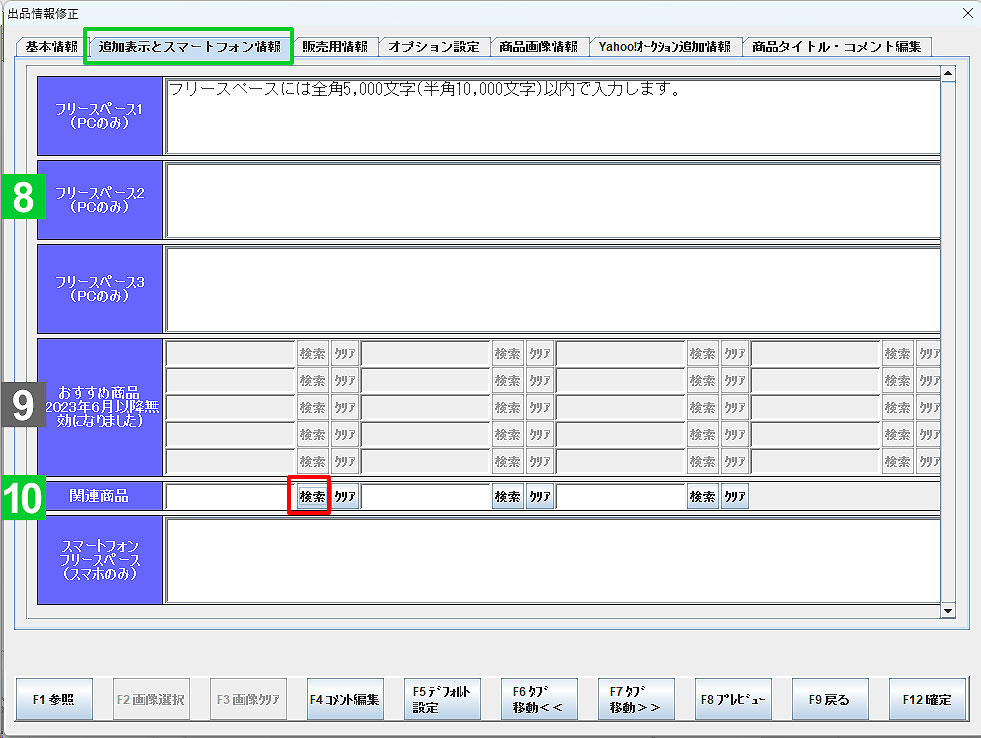Image resolution: width=981 pixels, height=738 pixels.
Task: Open F5 デフォルト設定
Action: tap(441, 698)
